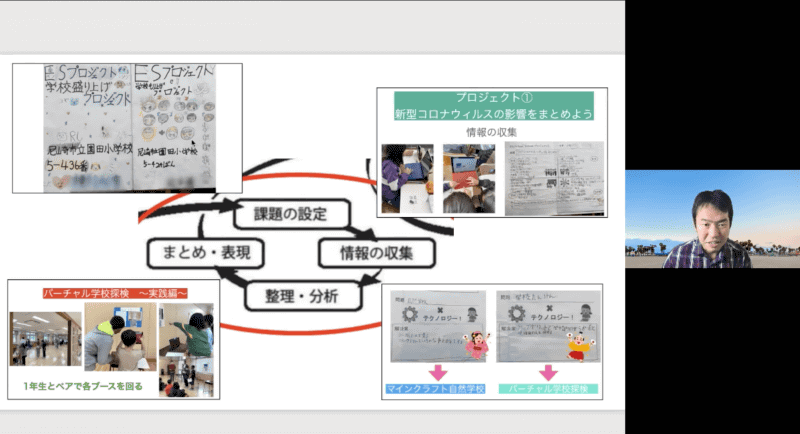800x434 pixels.
Task: Open the right ESプロジェクト poster with drawn faces
Action: click(x=174, y=127)
